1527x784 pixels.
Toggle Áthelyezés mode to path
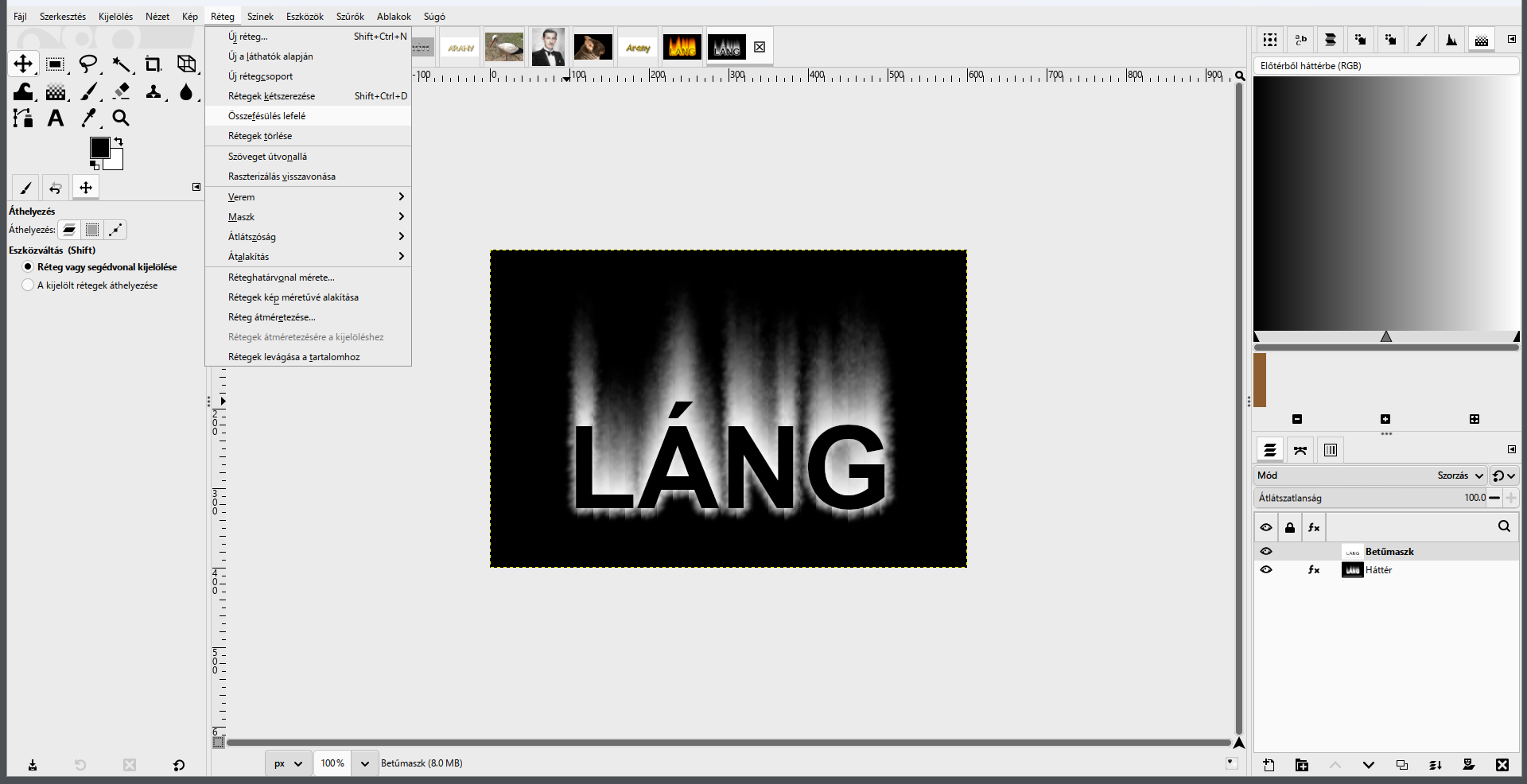pos(116,230)
